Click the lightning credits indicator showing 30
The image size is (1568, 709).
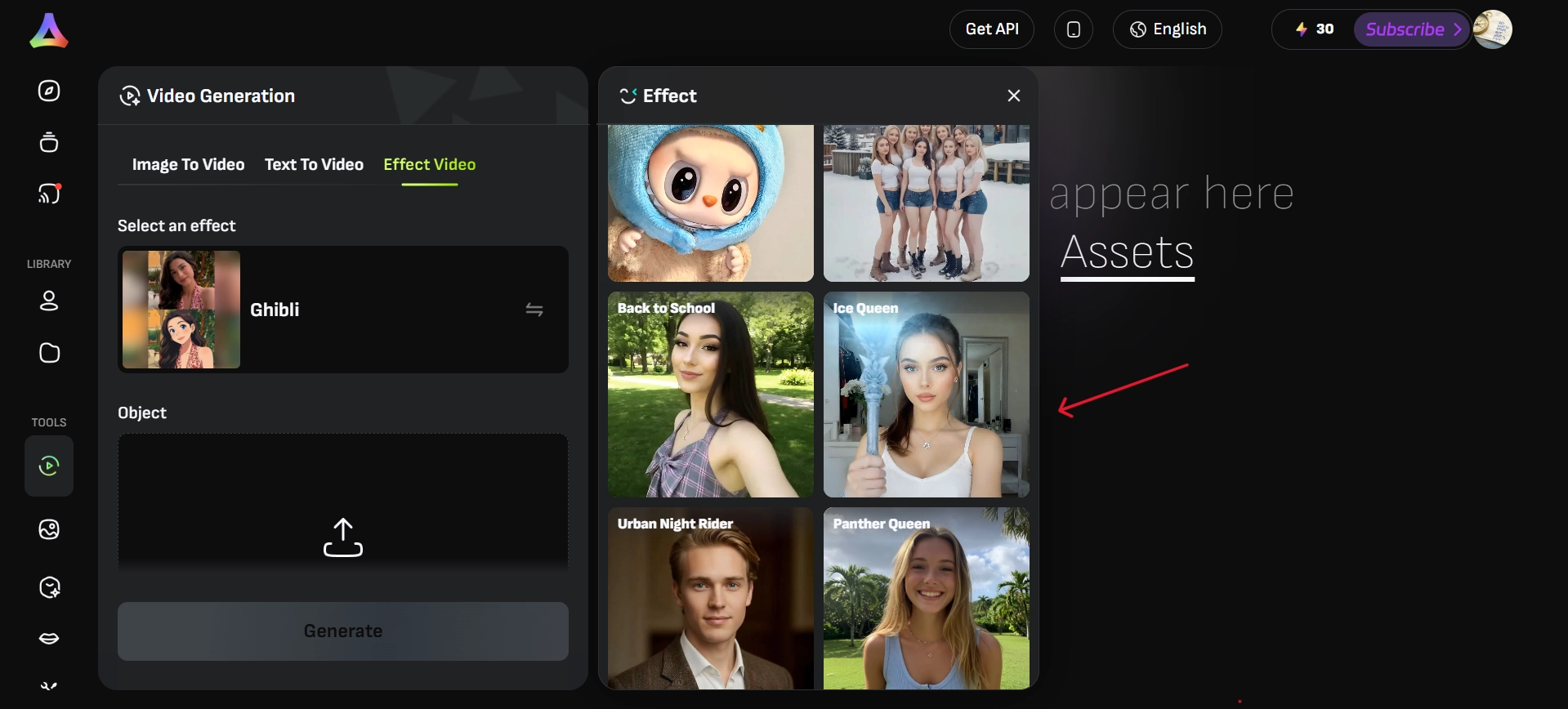pos(1314,29)
